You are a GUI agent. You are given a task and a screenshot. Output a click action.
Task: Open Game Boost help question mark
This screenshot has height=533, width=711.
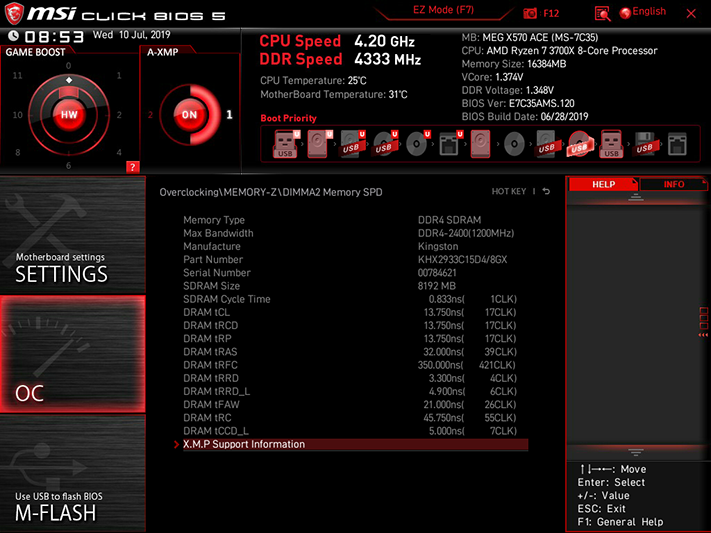pos(132,167)
